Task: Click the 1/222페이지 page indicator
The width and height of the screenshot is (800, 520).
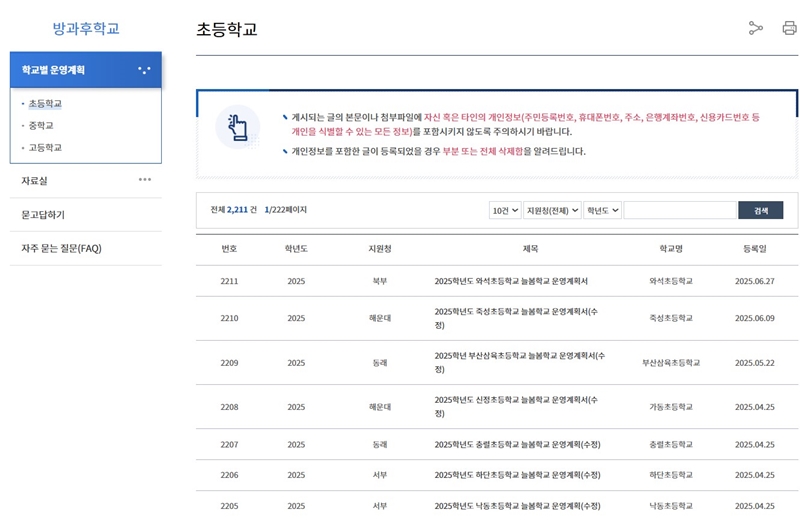Action: [286, 210]
